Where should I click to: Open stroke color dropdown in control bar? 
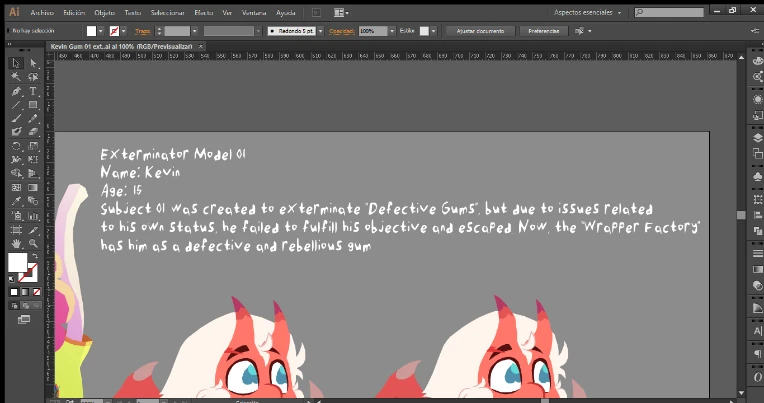coord(124,31)
